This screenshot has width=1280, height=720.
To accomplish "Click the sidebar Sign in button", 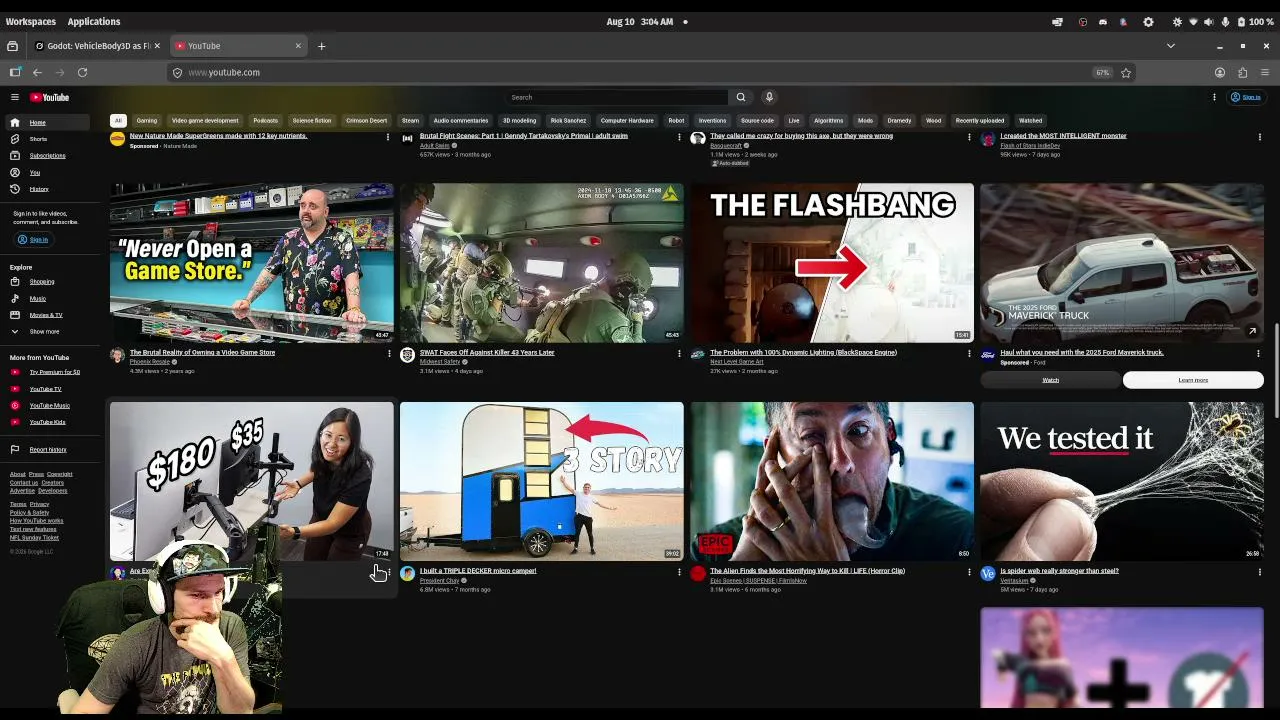I will 32,240.
